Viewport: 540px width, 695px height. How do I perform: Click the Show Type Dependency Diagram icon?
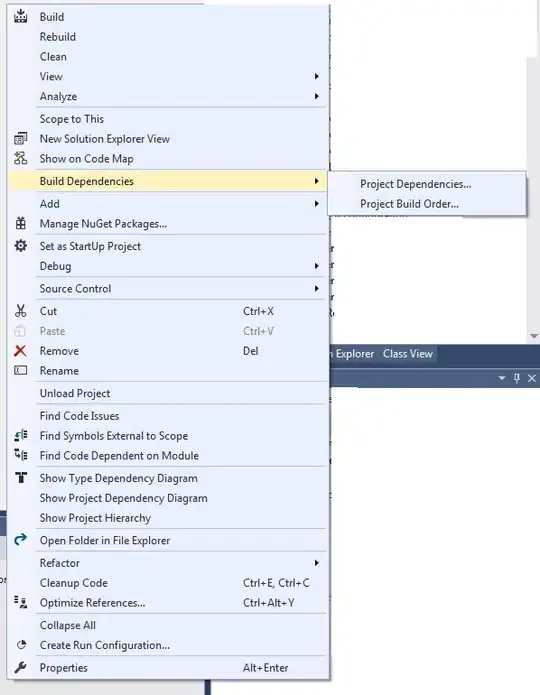(21, 478)
